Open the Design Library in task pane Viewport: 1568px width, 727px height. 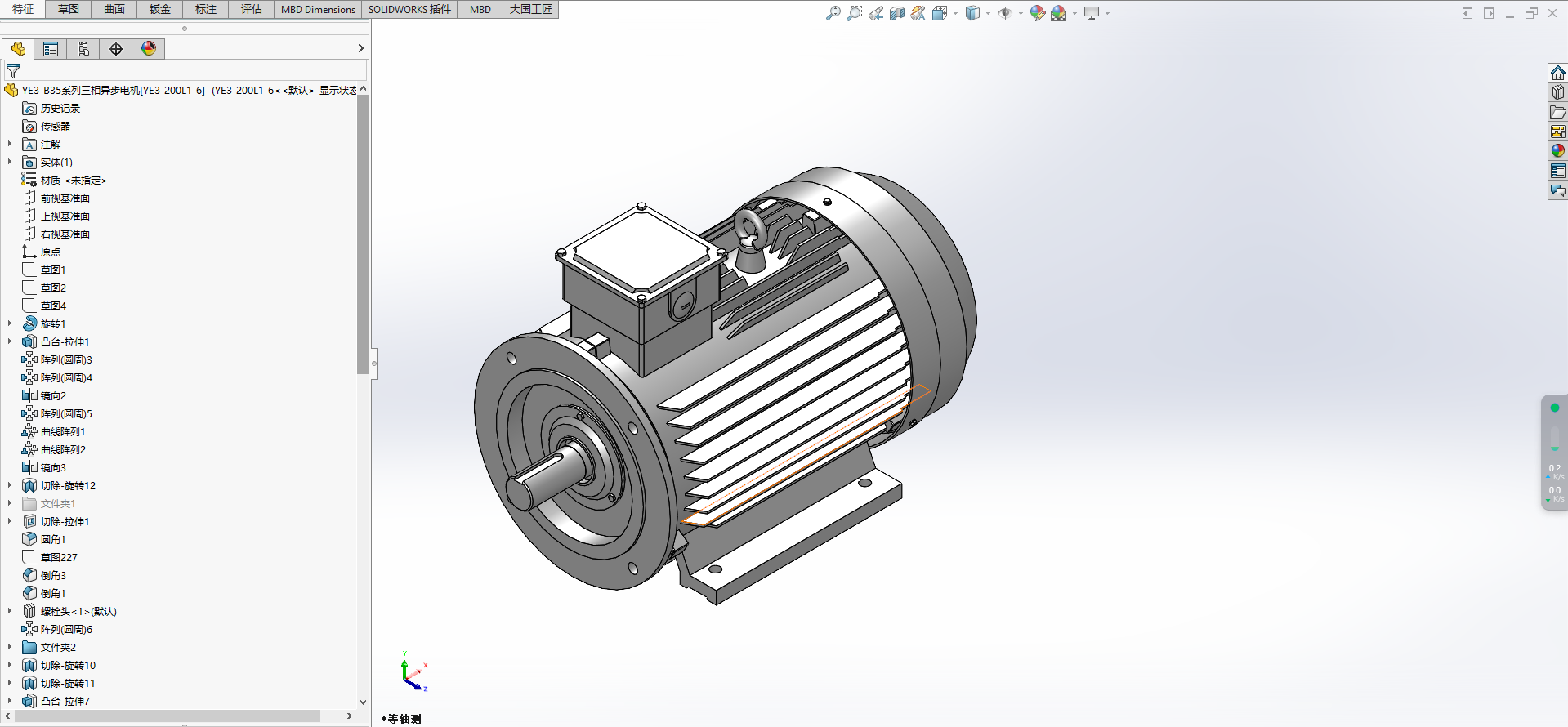pos(1557,92)
